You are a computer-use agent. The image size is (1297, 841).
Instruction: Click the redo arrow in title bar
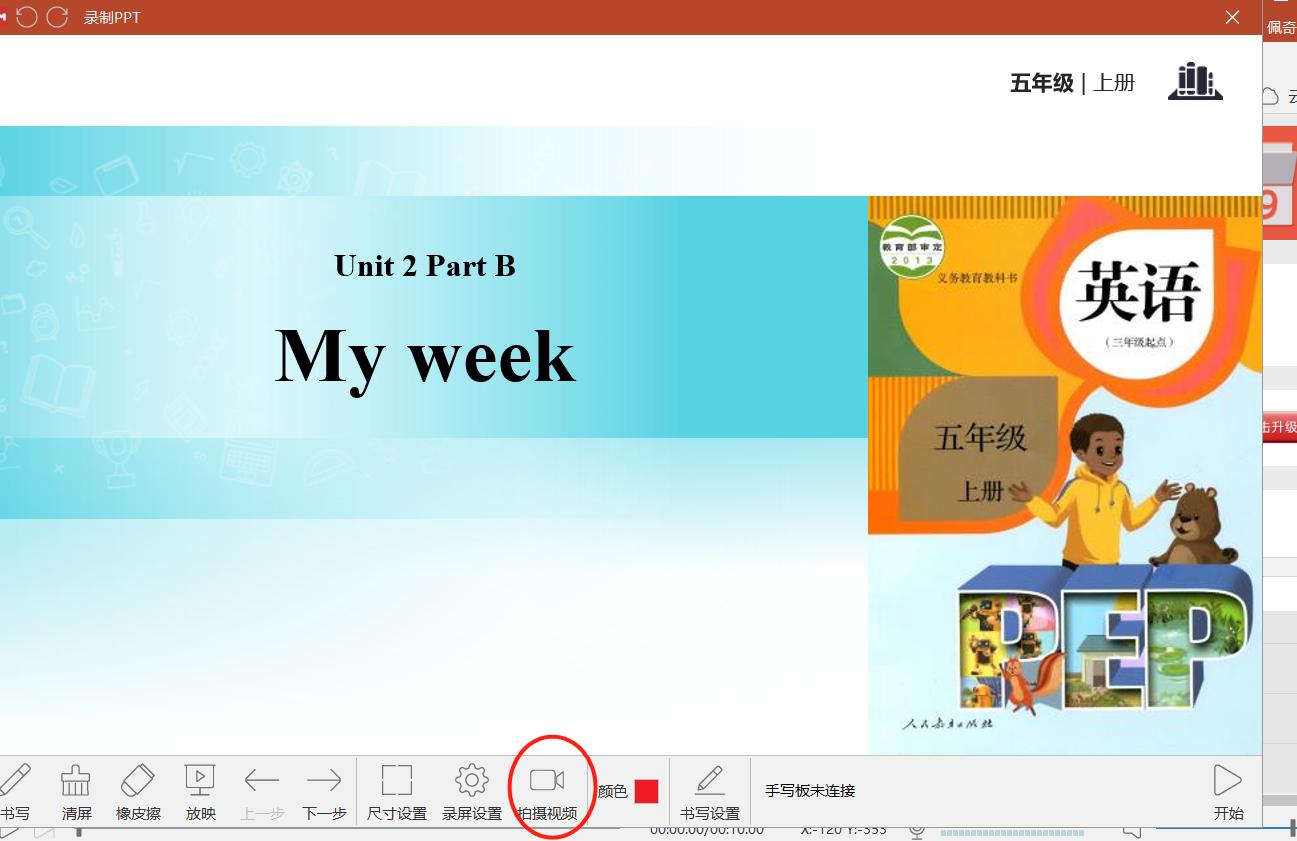click(x=57, y=17)
